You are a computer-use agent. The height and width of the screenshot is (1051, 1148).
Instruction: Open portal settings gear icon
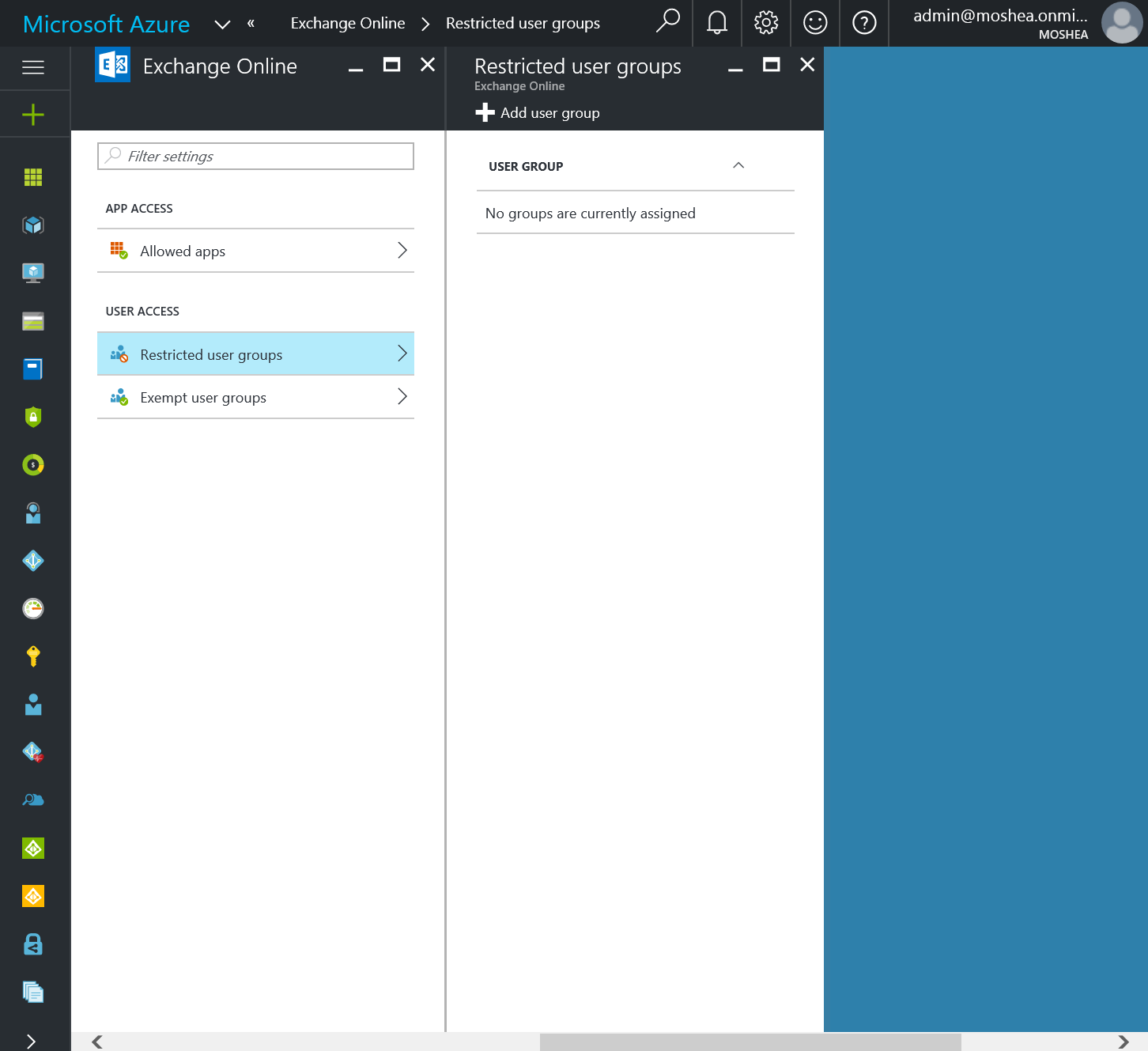tap(765, 23)
